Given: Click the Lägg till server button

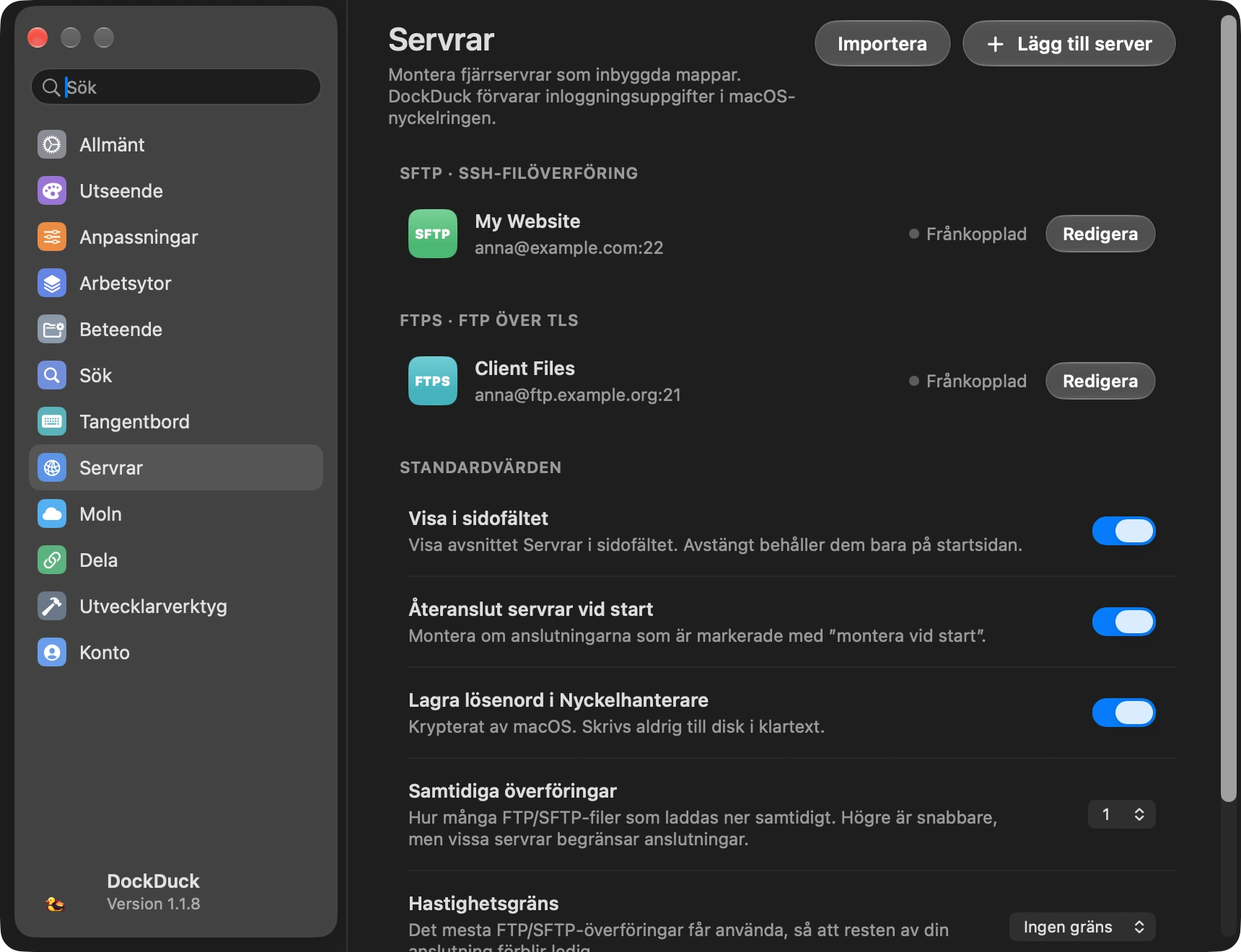Looking at the screenshot, I should [1069, 43].
